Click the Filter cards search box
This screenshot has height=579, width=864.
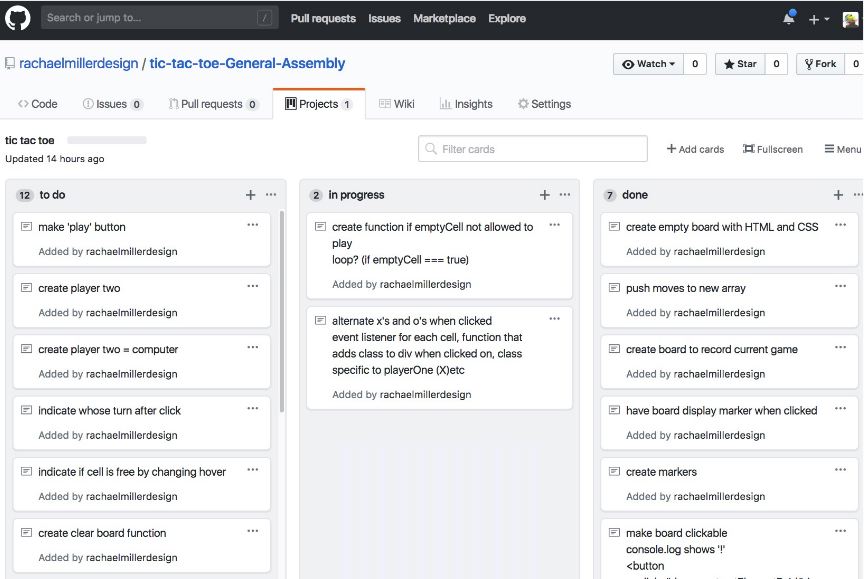pos(533,149)
